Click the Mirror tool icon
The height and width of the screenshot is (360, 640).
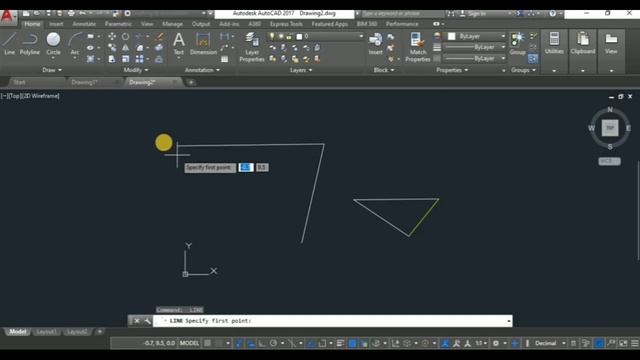tap(125, 48)
